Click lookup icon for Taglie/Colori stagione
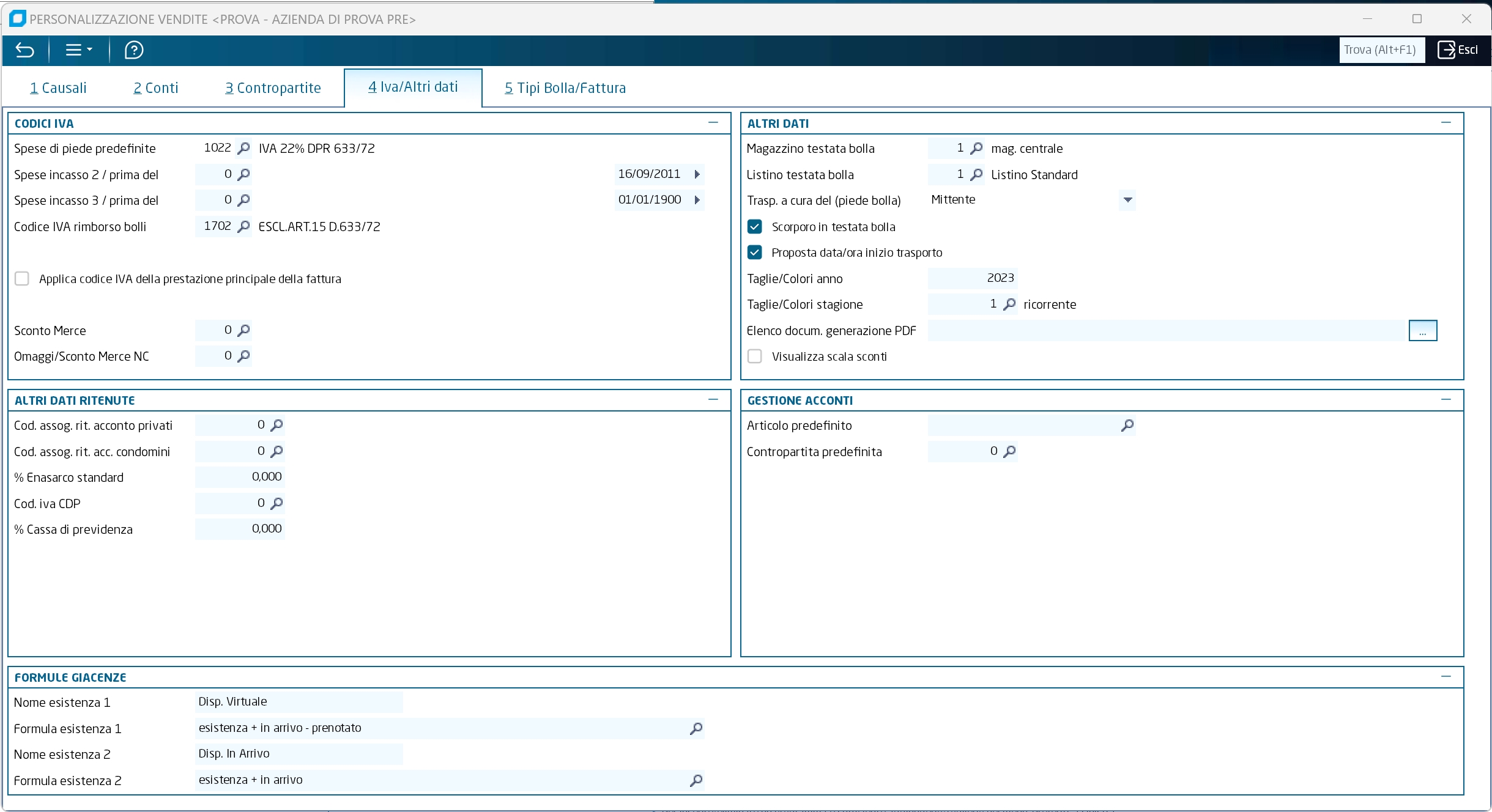Image resolution: width=1492 pixels, height=812 pixels. (1010, 304)
